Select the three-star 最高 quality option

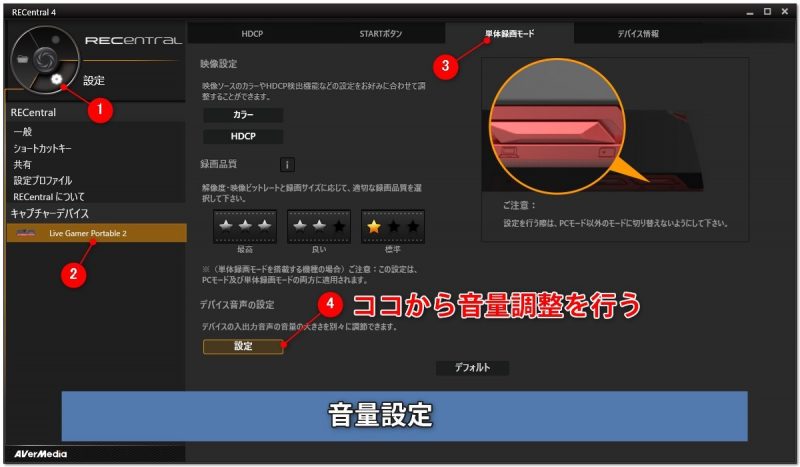coord(245,226)
